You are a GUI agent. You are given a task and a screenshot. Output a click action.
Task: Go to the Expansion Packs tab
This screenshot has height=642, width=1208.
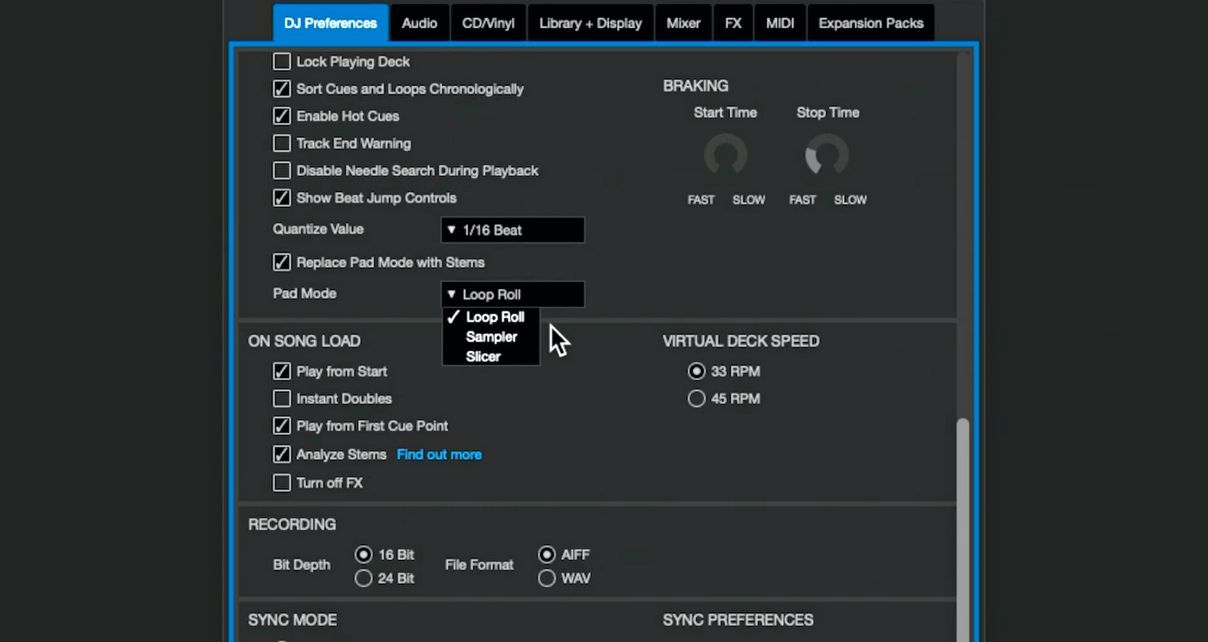tap(870, 23)
